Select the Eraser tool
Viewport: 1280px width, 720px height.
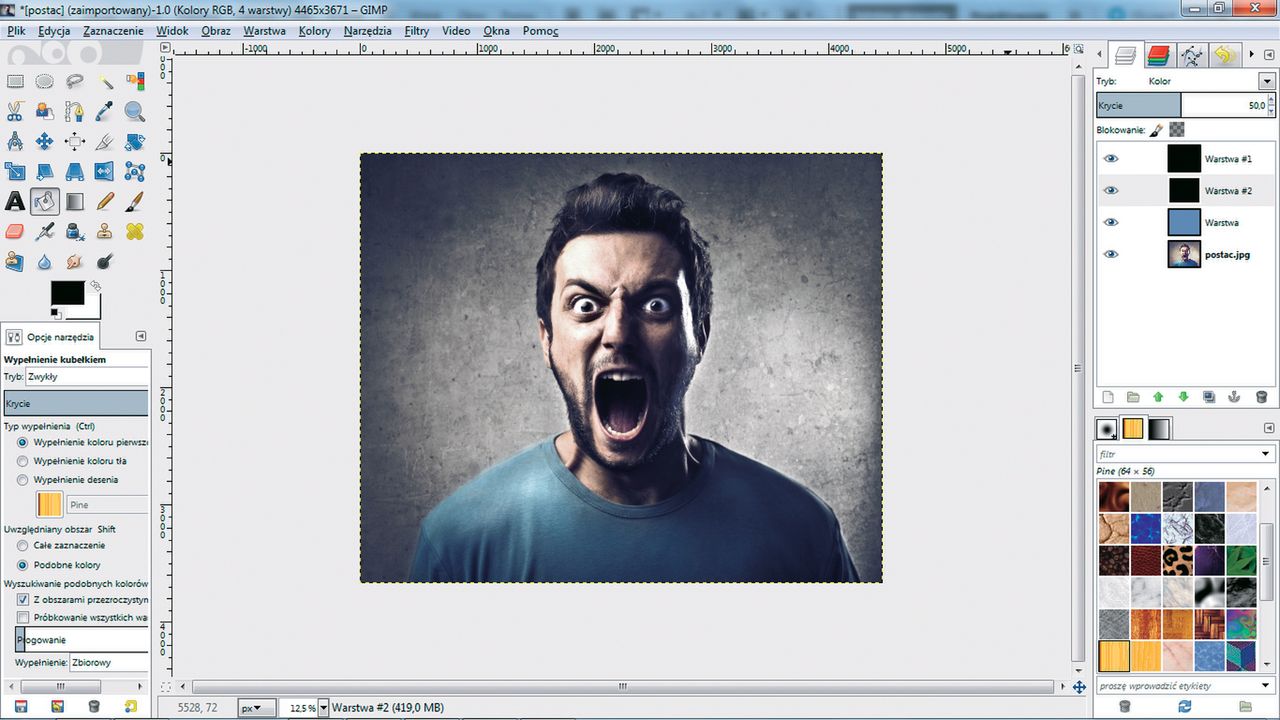point(15,231)
